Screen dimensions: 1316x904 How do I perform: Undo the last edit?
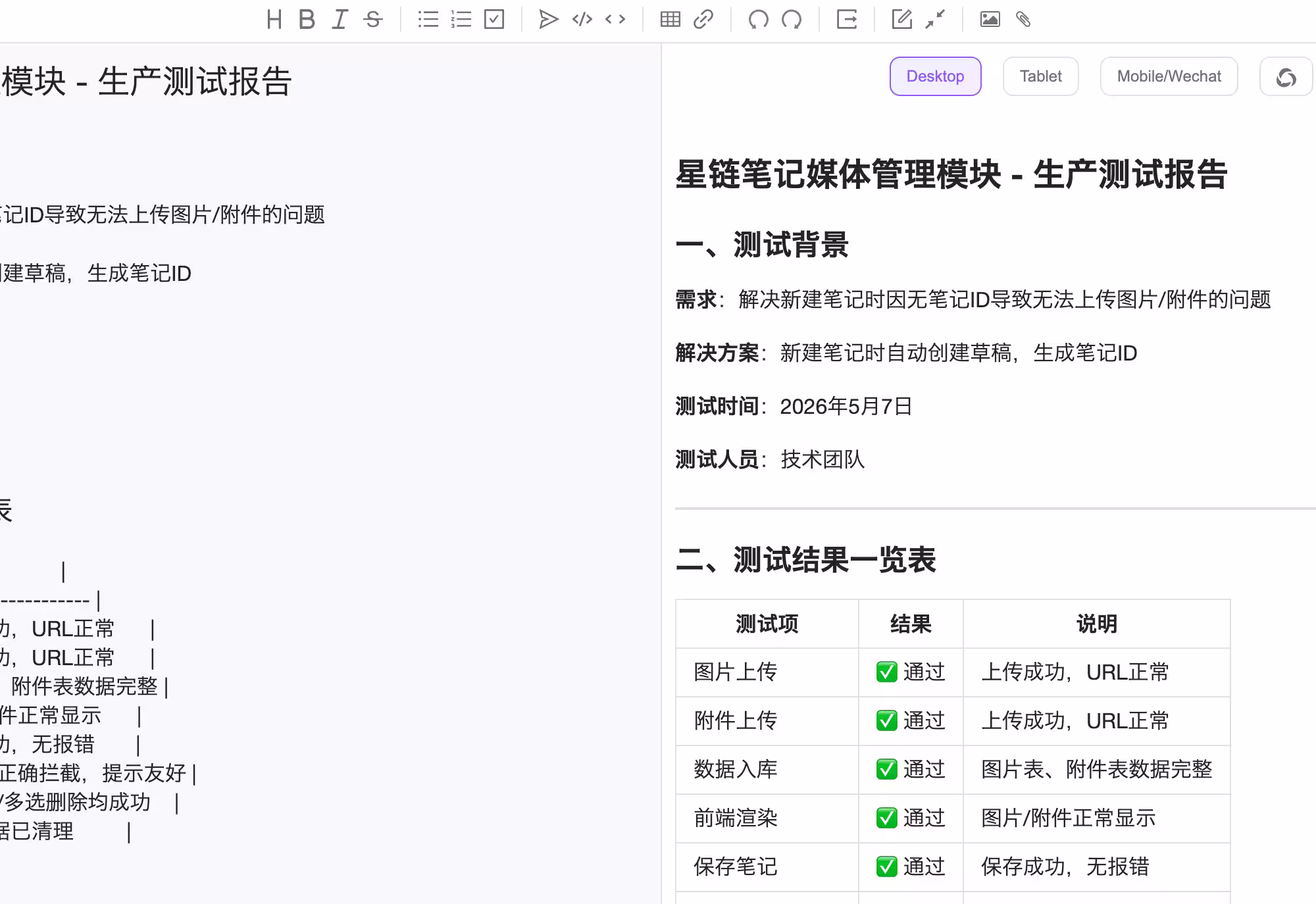759,20
